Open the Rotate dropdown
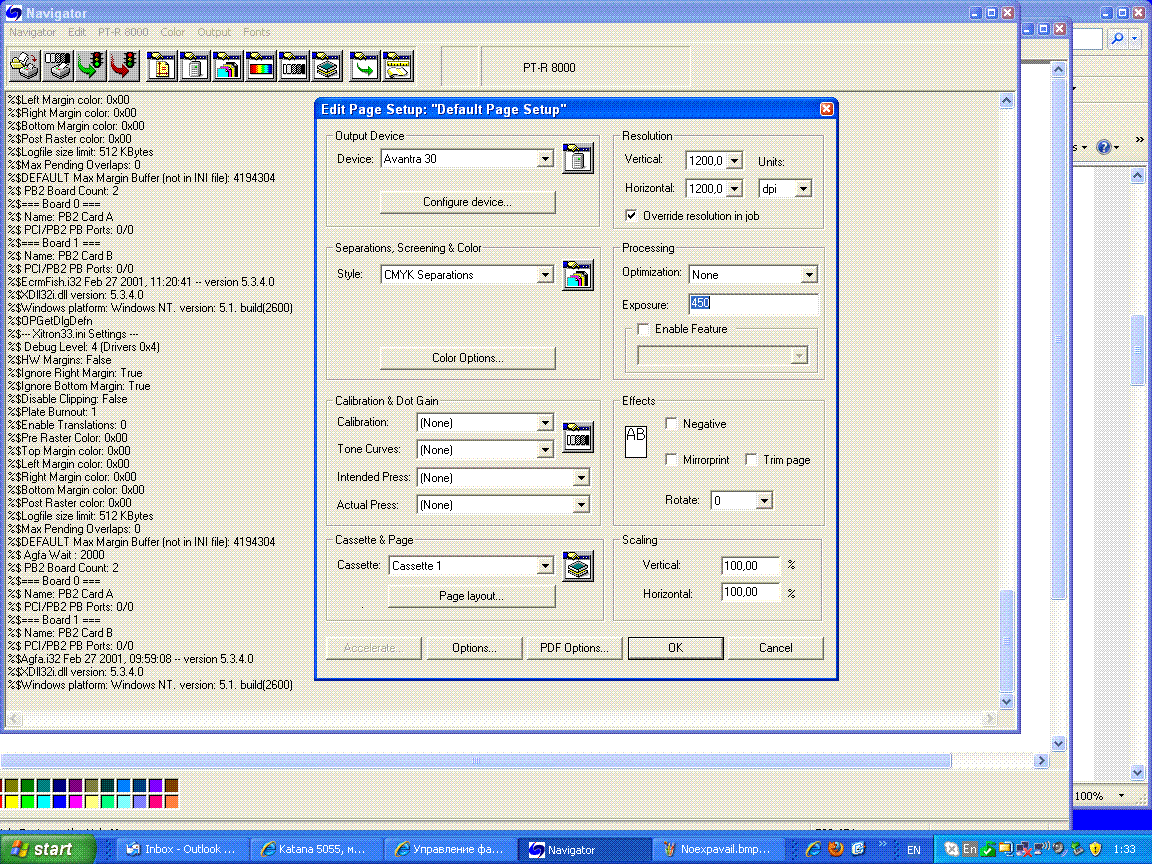1152x864 pixels. (x=764, y=500)
